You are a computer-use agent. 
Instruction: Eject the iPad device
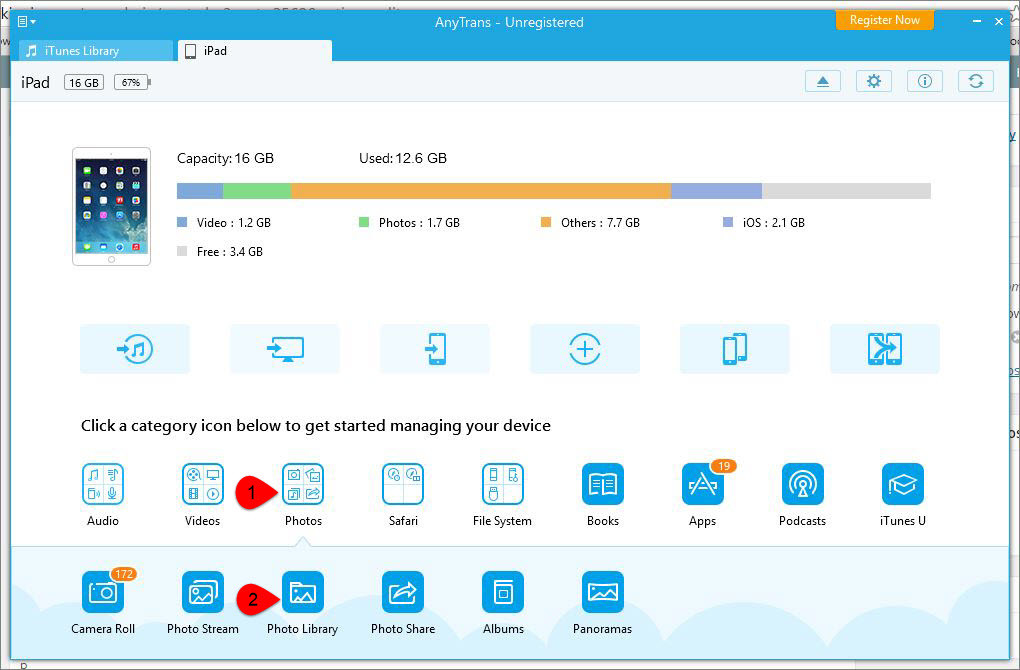pos(823,81)
